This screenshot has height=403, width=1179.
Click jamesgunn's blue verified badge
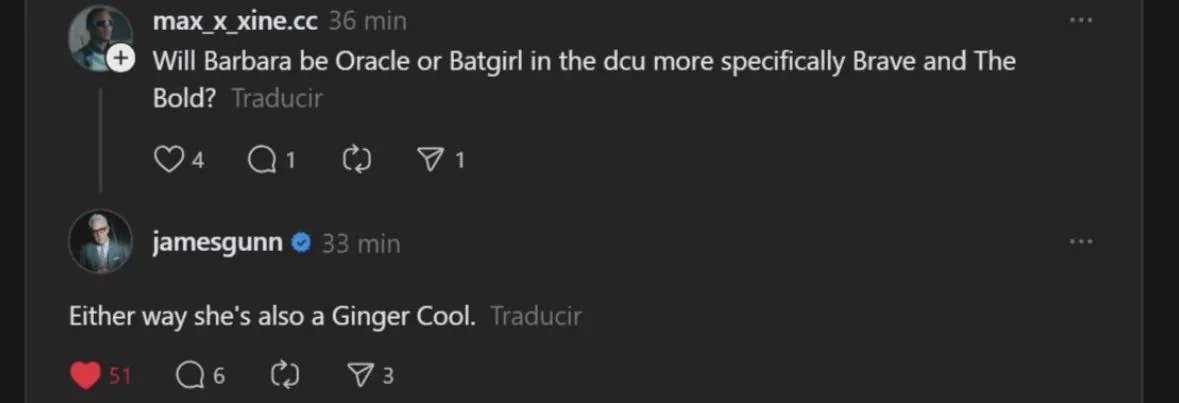click(x=301, y=243)
